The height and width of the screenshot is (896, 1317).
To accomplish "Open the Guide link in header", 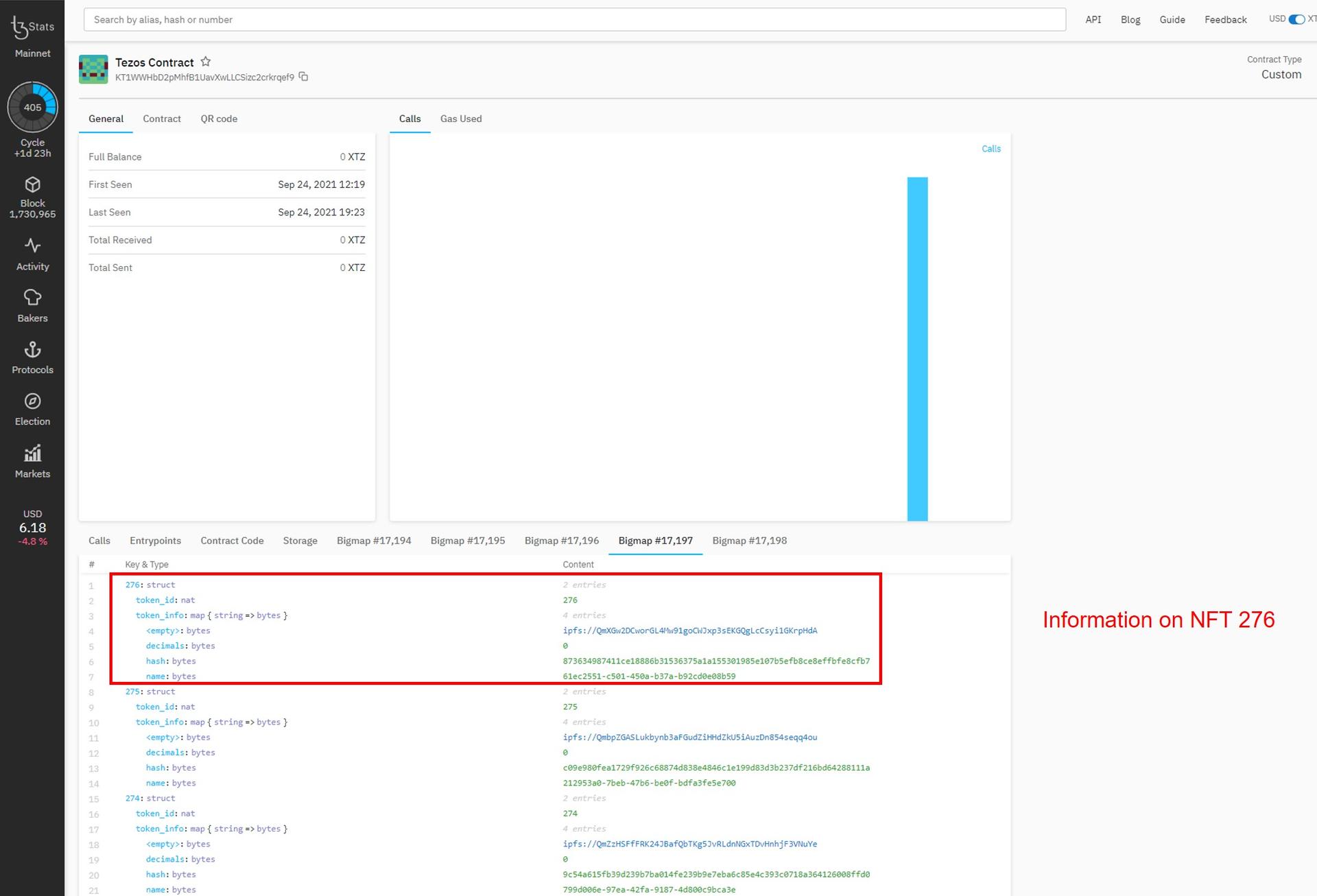I will click(x=1172, y=19).
